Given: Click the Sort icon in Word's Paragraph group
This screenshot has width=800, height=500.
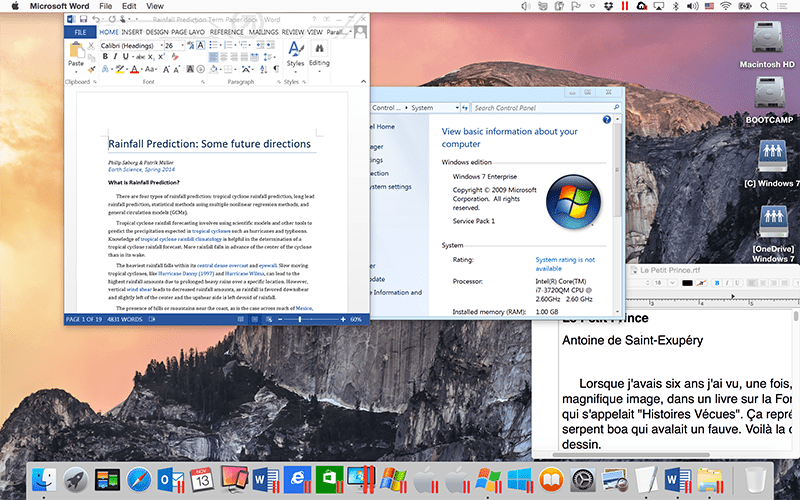Looking at the screenshot, I should point(263,69).
